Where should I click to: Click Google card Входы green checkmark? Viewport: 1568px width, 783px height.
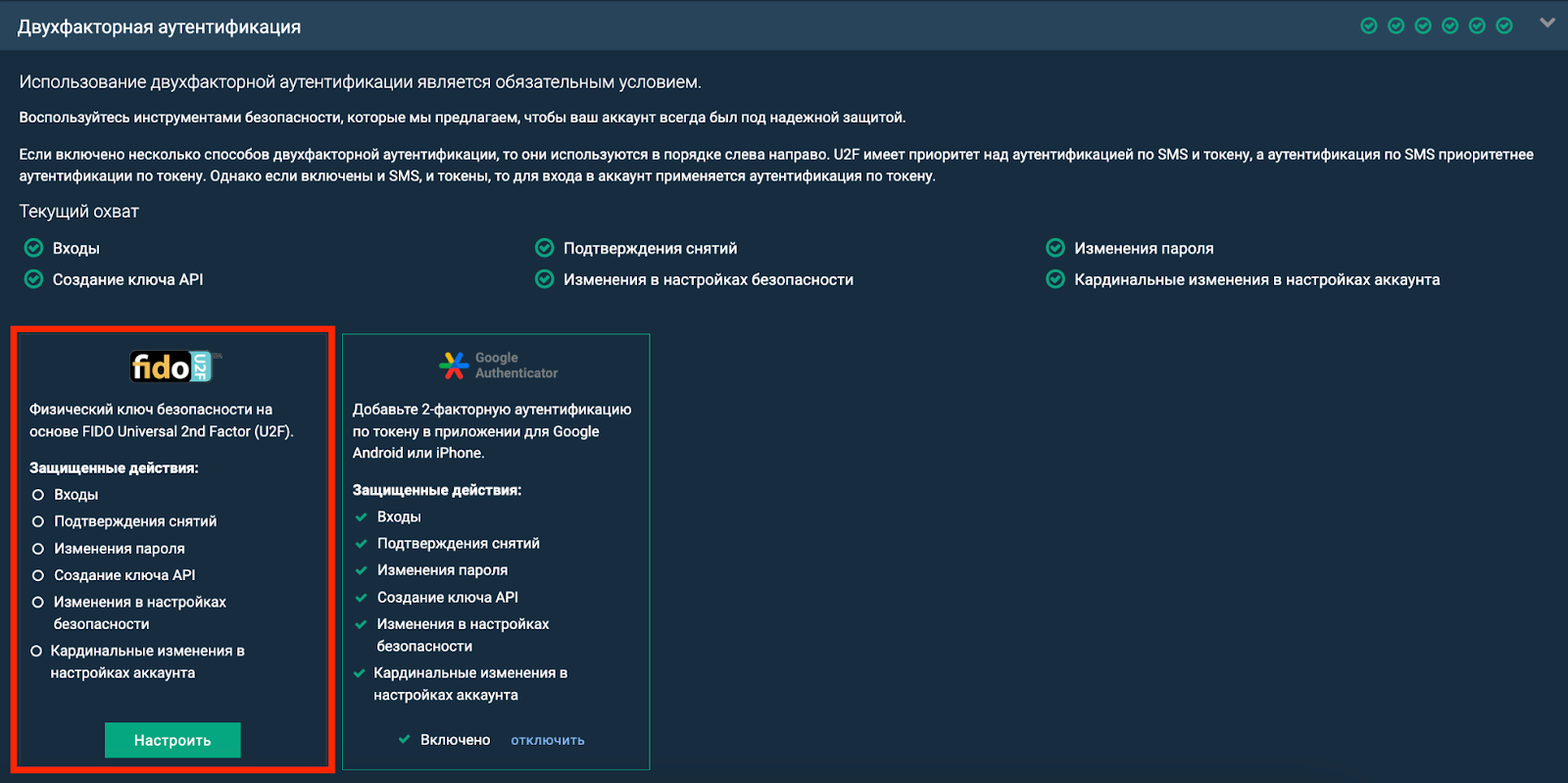pyautogui.click(x=361, y=516)
